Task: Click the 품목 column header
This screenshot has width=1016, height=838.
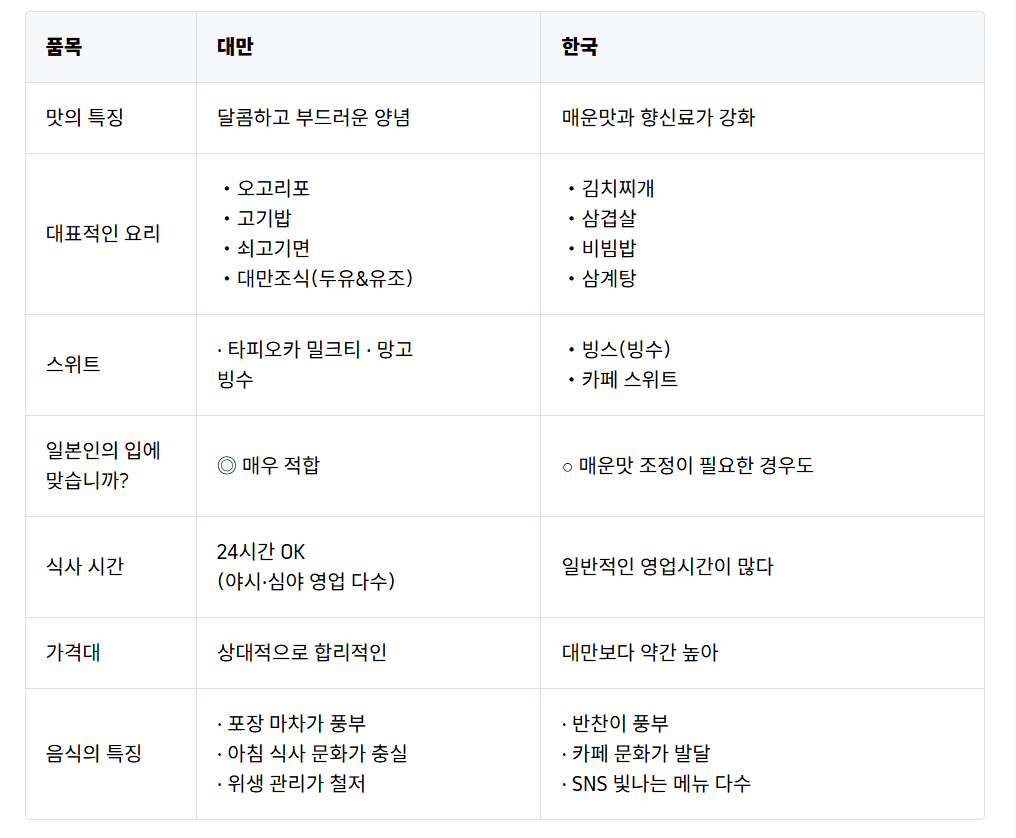Action: [x=64, y=47]
